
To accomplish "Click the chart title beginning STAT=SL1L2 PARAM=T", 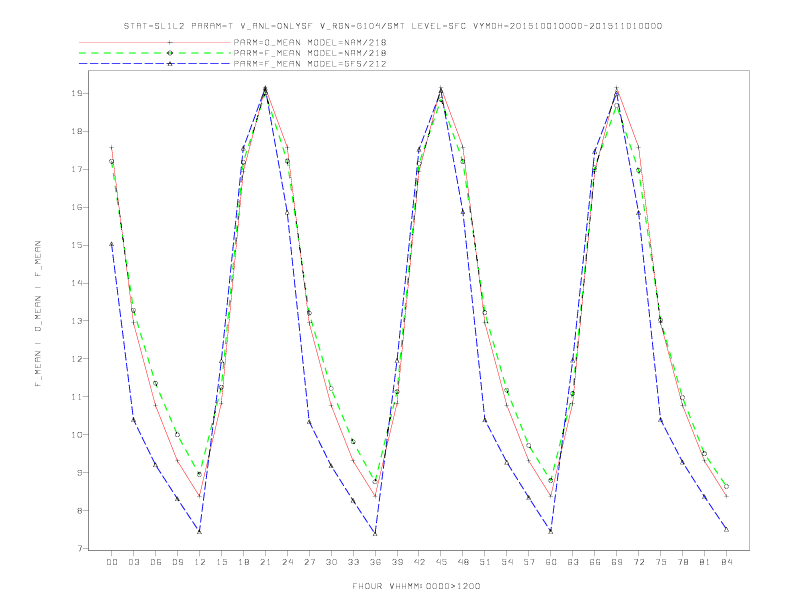I will pos(392,26).
